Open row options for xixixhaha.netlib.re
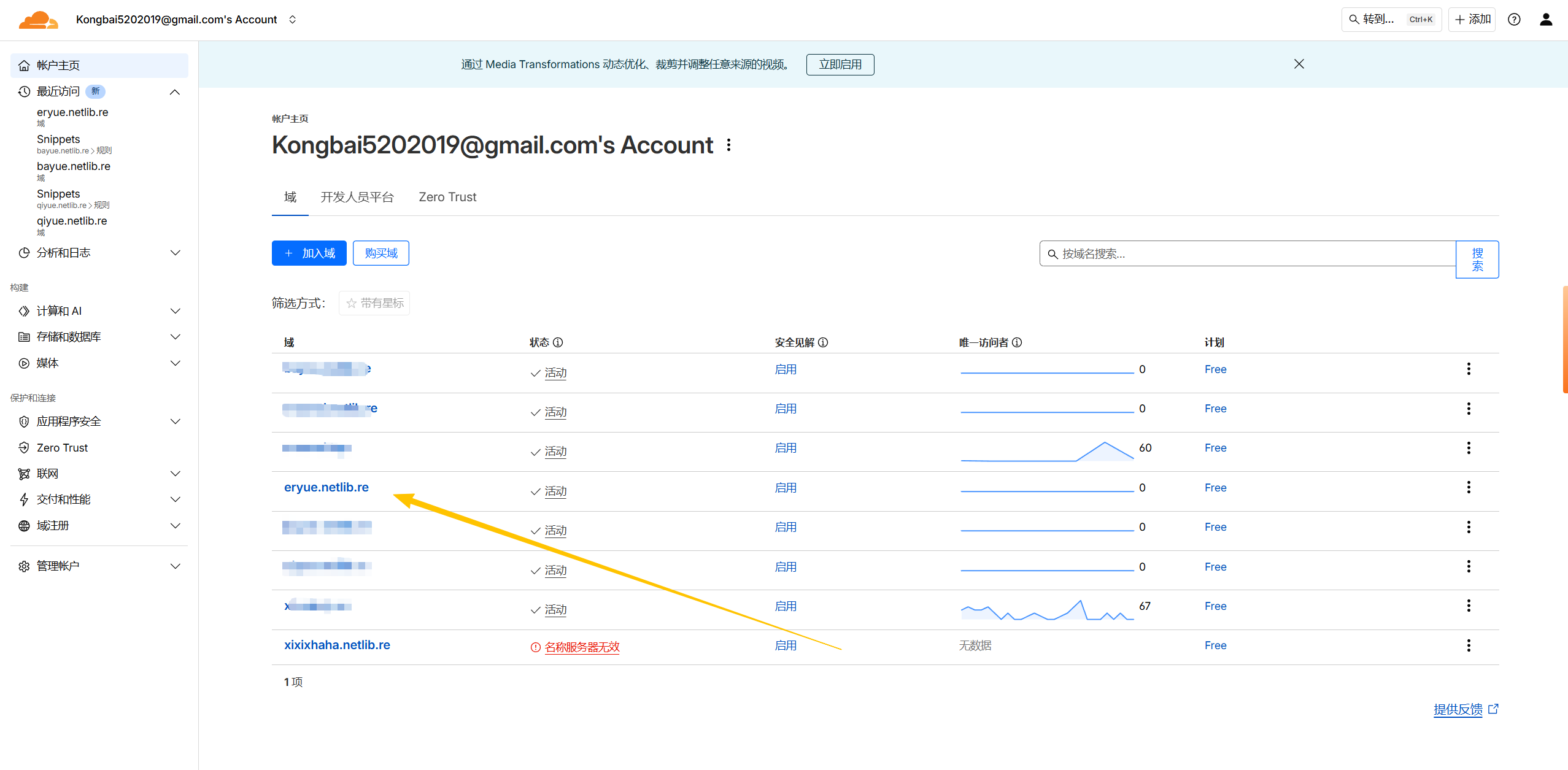This screenshot has height=770, width=1568. pyautogui.click(x=1469, y=645)
